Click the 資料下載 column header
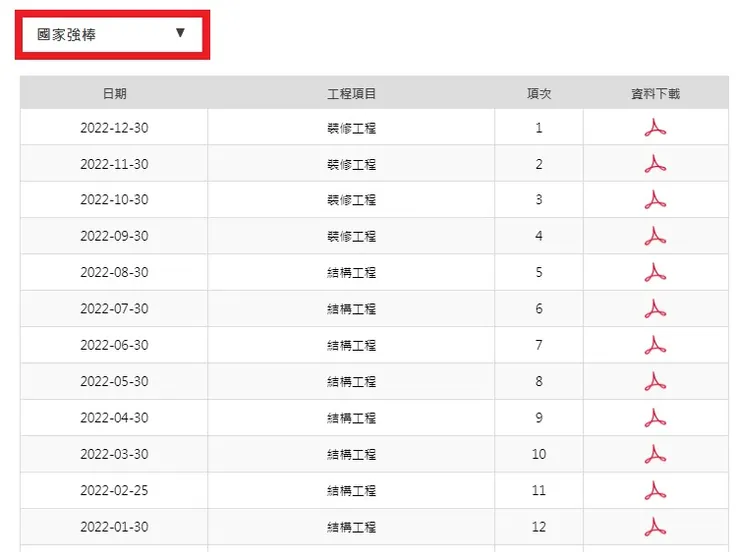 coord(655,94)
